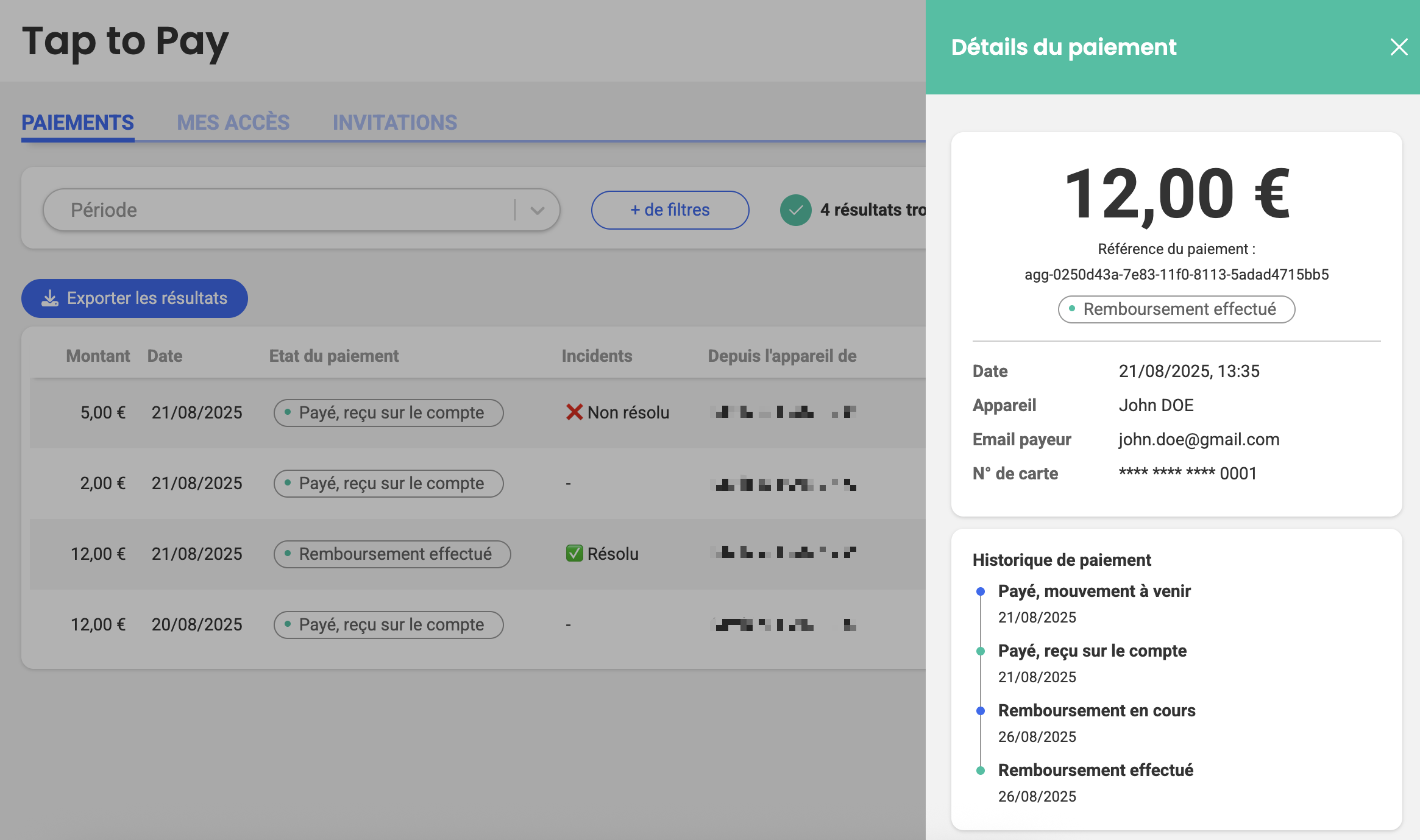This screenshot has width=1420, height=840.
Task: Expand more filters with + de filtres
Action: click(x=670, y=210)
